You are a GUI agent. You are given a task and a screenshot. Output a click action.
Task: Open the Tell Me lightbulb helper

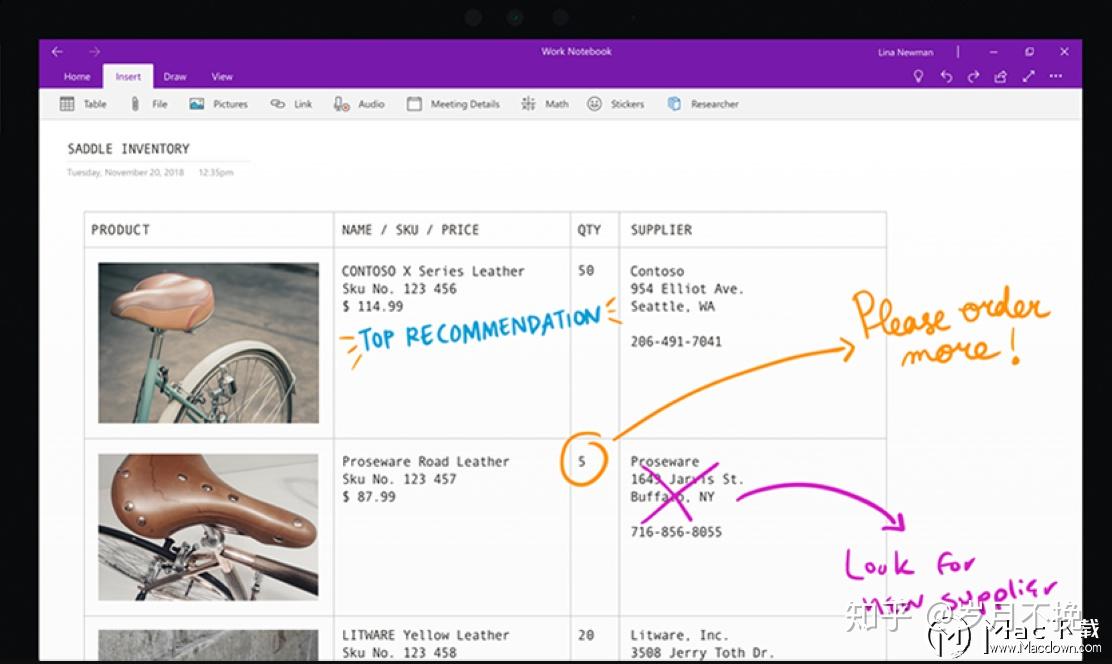pos(918,75)
